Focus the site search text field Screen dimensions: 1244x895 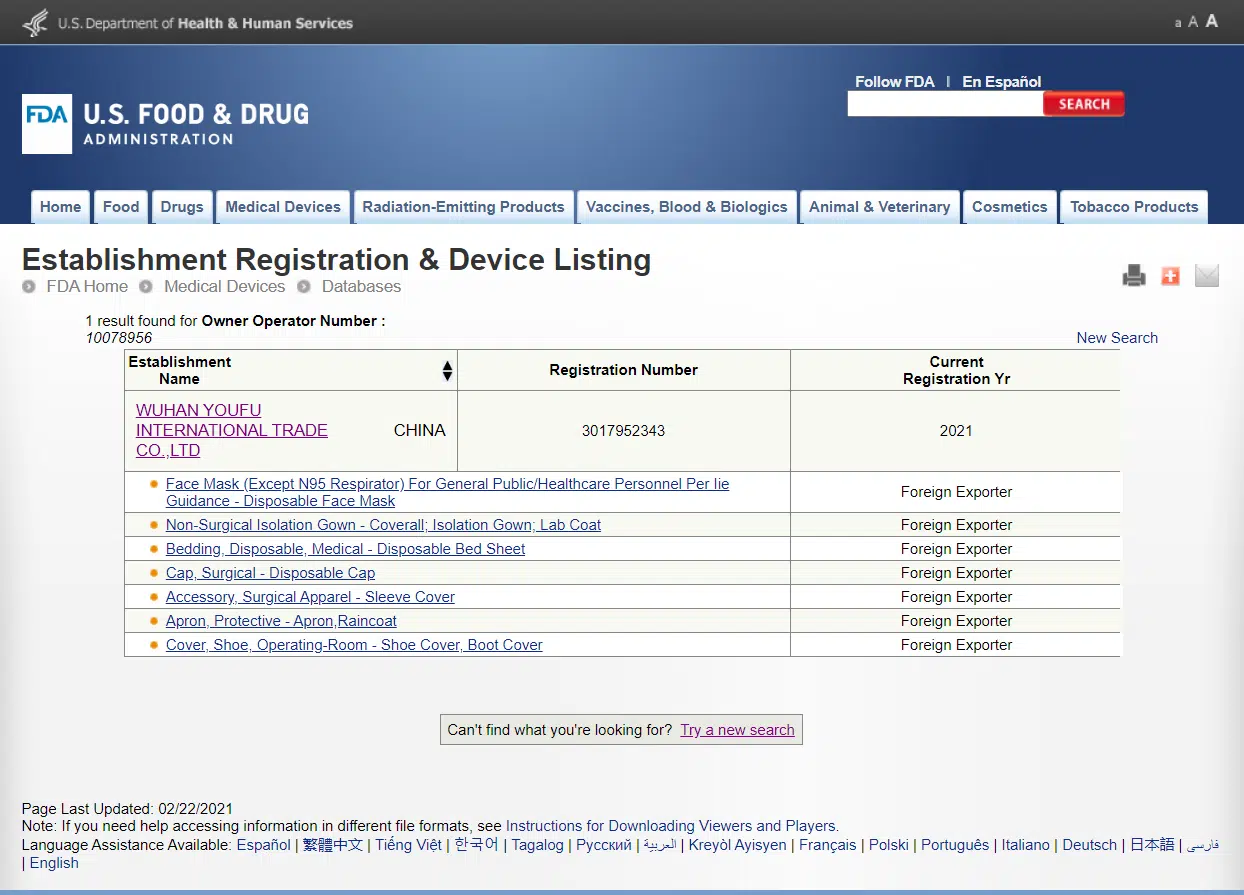[x=945, y=104]
